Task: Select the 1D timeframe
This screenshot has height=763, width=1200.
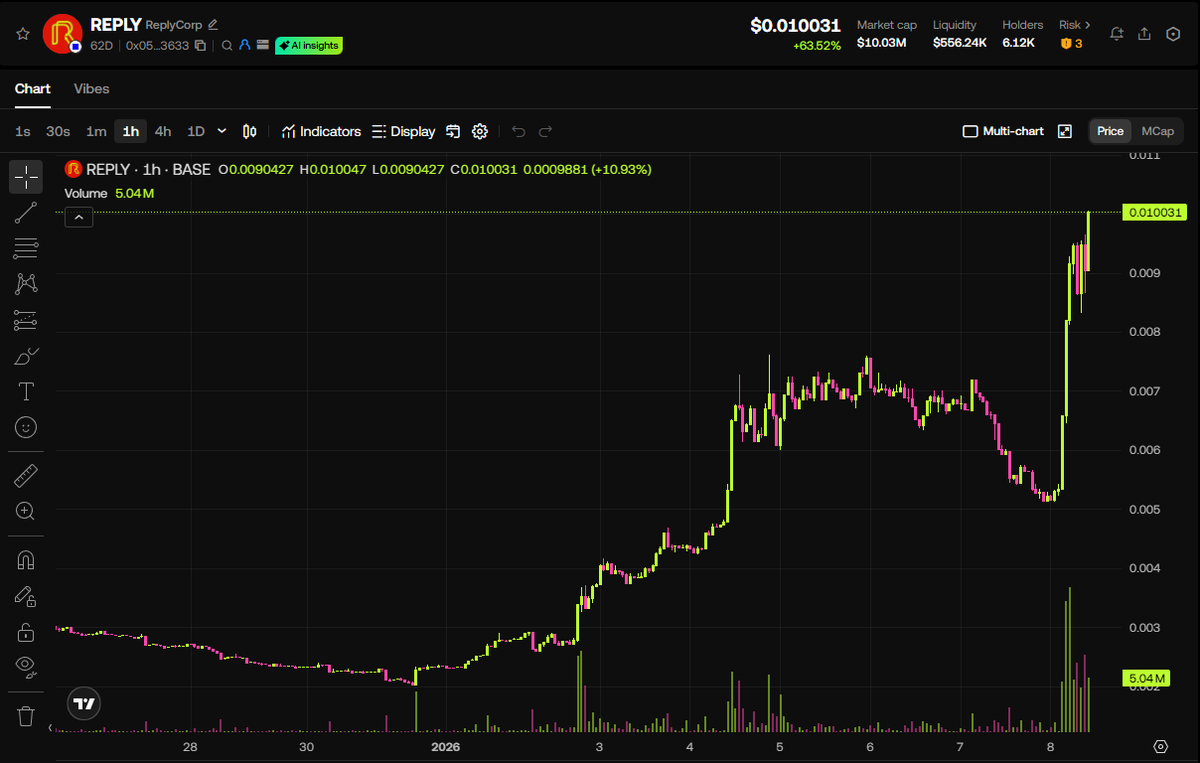Action: 196,131
